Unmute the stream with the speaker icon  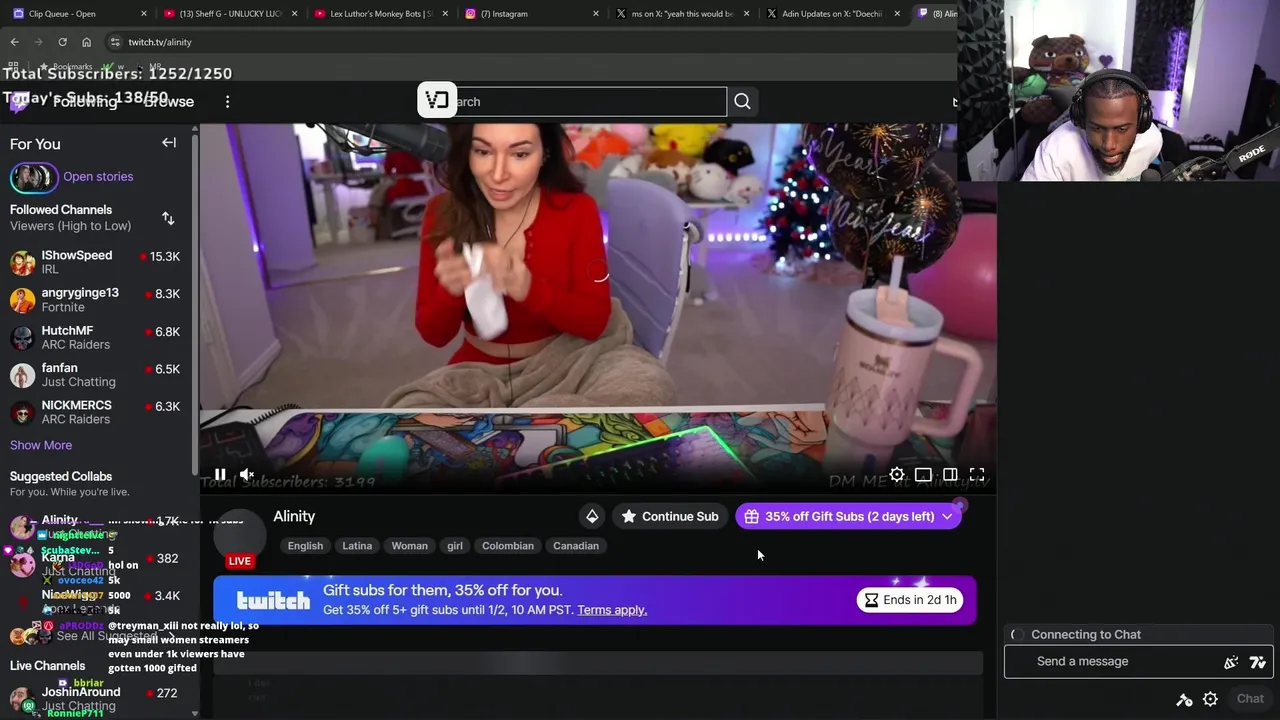(x=247, y=475)
